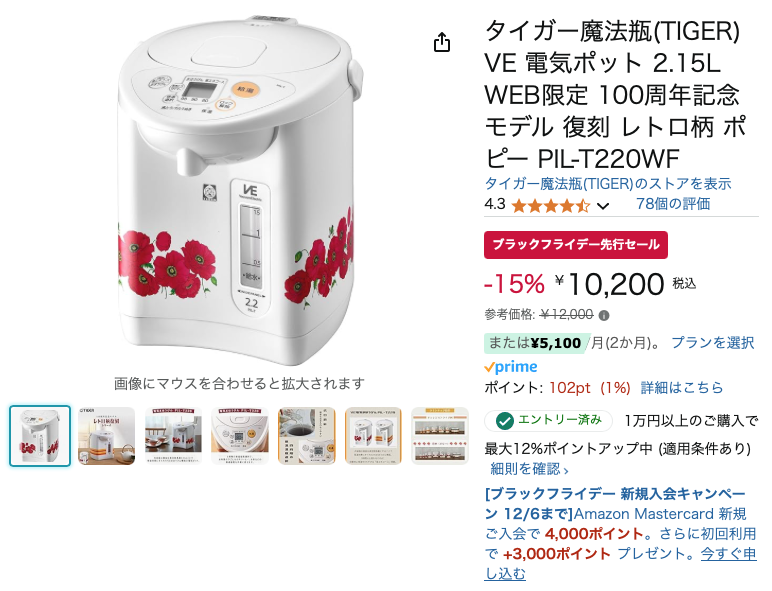The height and width of the screenshot is (591, 772).
Task: Select the first white pot thumbnail
Action: 40,436
